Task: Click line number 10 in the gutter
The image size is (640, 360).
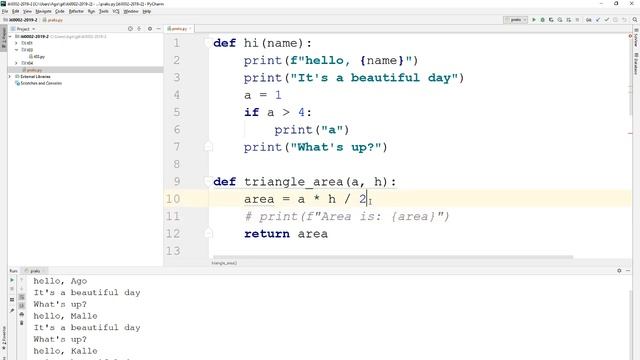Action: point(173,199)
